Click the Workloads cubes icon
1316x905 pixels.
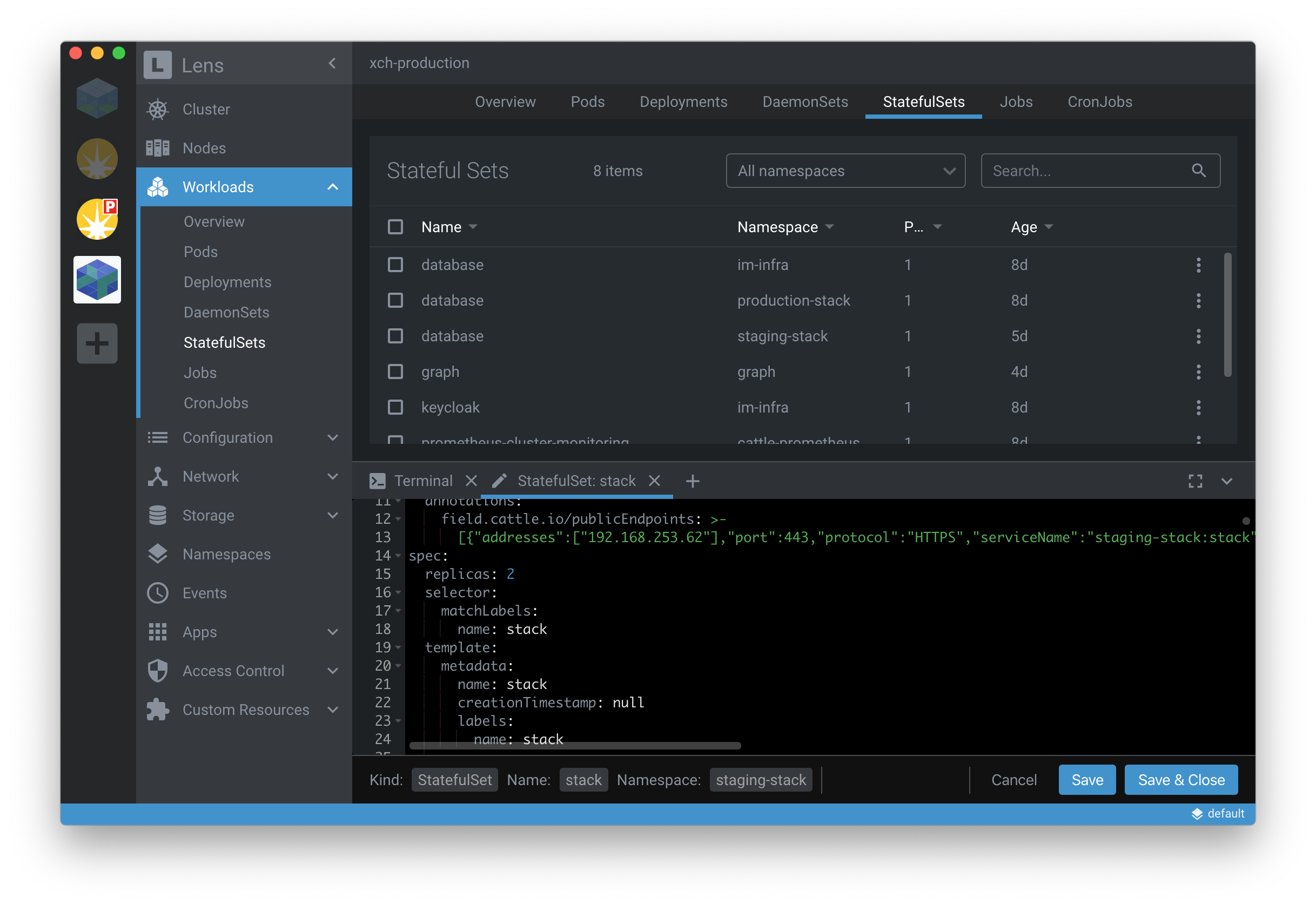[x=158, y=186]
